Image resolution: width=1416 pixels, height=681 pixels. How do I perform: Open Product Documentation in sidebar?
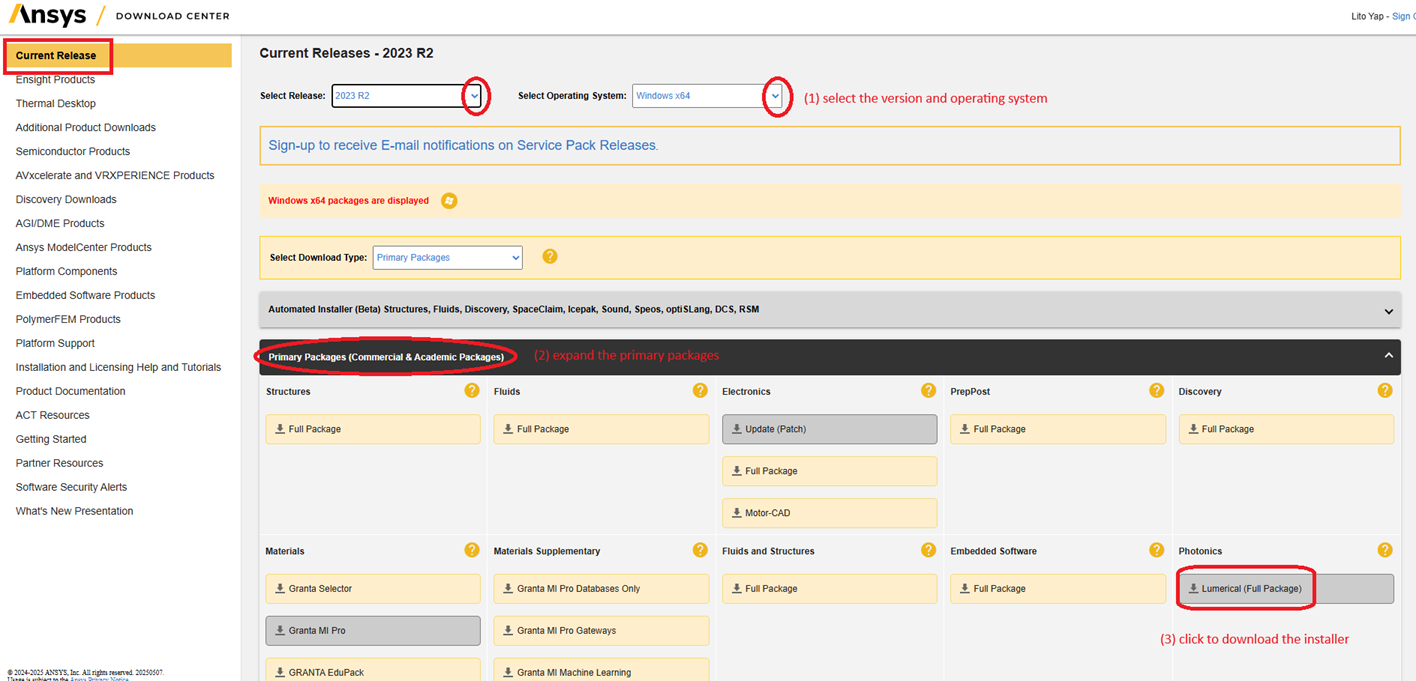pyautogui.click(x=71, y=391)
